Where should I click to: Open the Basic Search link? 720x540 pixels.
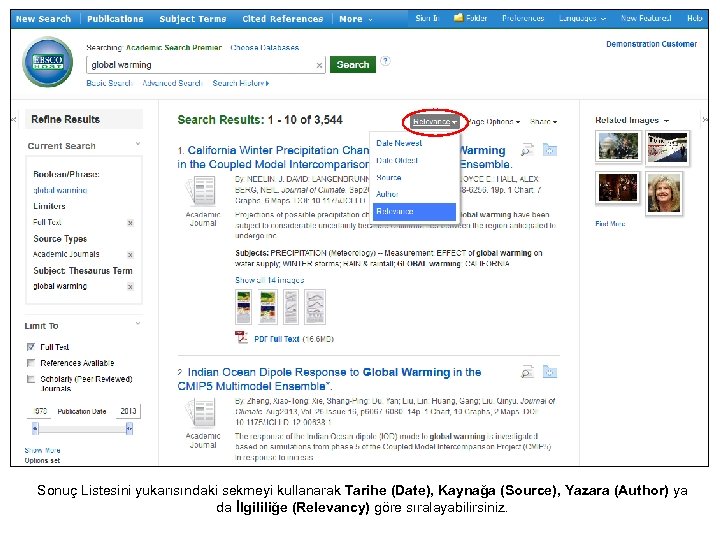(109, 83)
